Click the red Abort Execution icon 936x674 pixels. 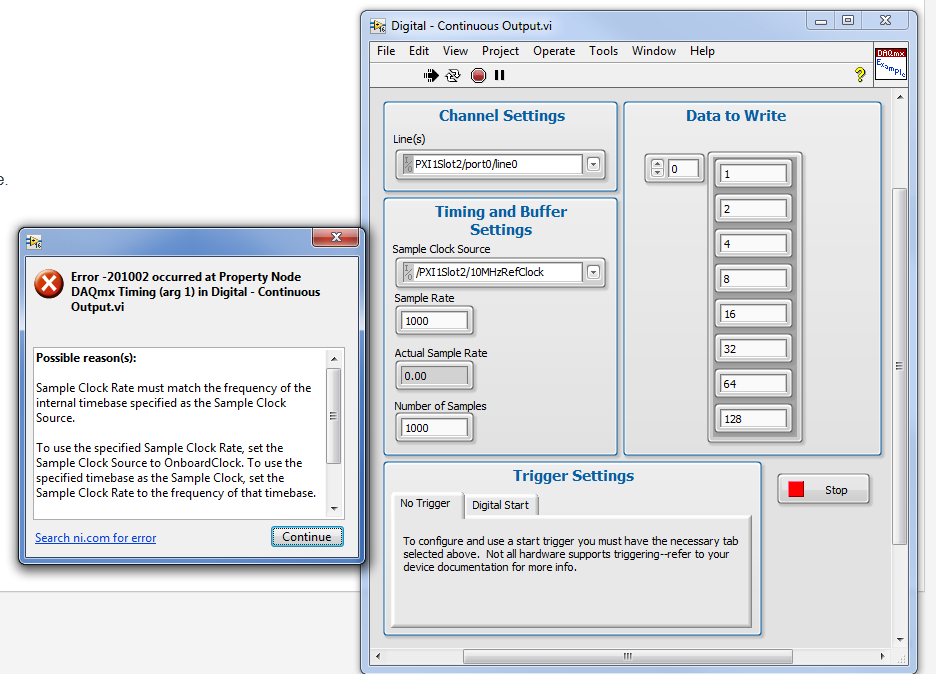(x=478, y=75)
